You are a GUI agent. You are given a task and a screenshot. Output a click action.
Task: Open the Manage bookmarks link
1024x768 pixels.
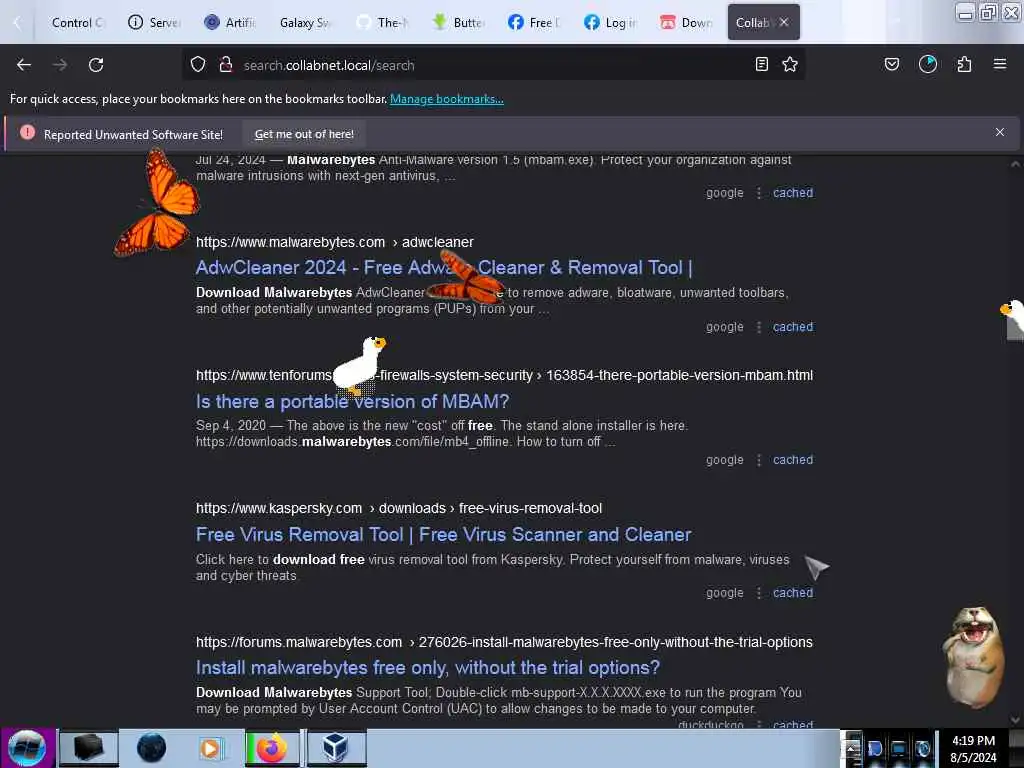[x=447, y=99]
